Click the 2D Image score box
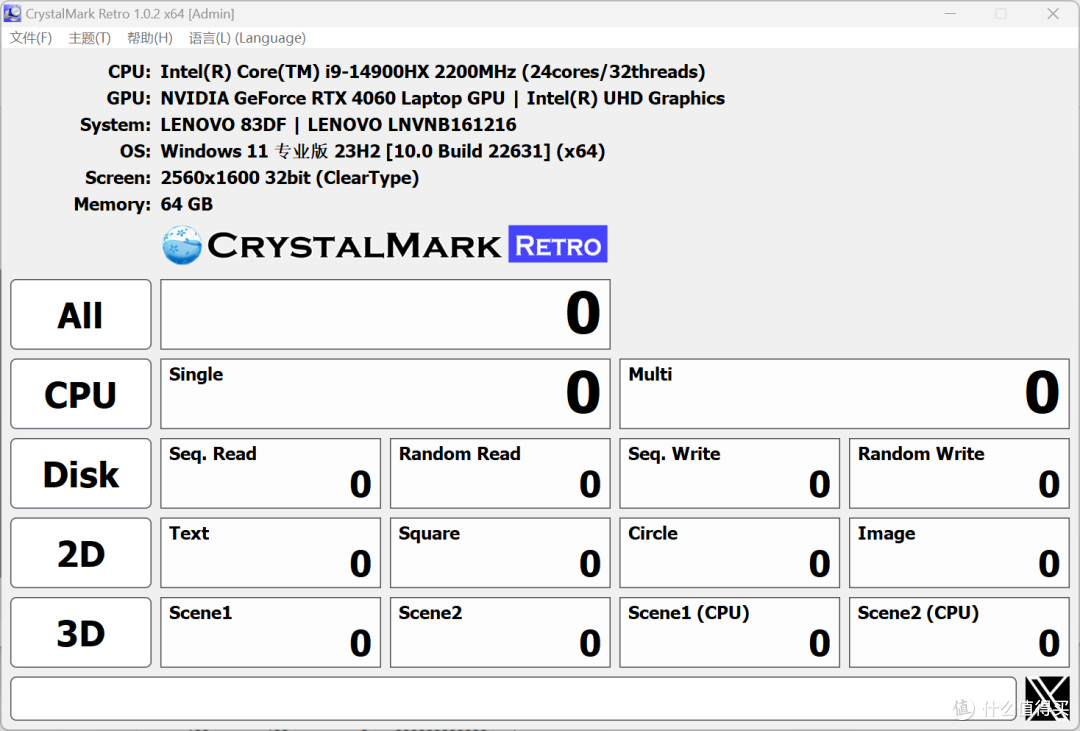Screen dimensions: 1080x731 click(959, 553)
